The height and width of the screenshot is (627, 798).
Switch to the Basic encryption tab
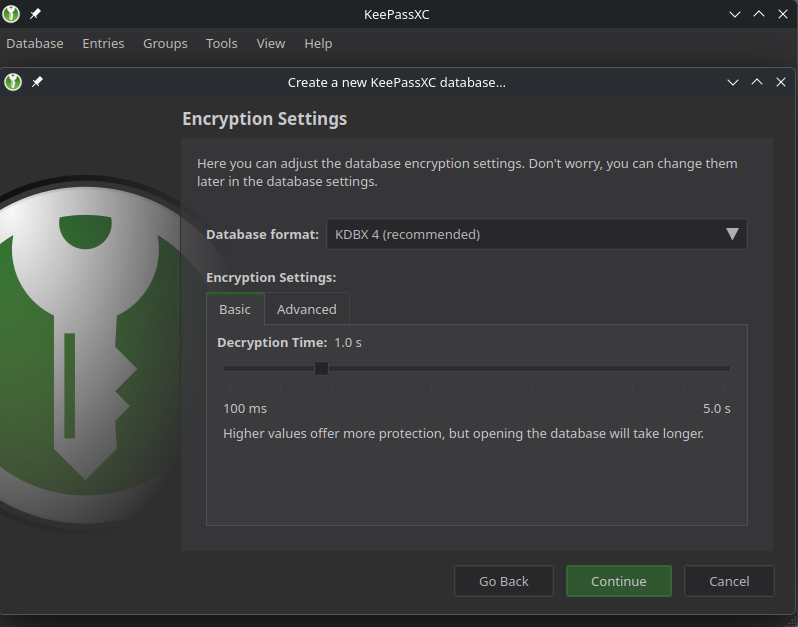click(235, 309)
